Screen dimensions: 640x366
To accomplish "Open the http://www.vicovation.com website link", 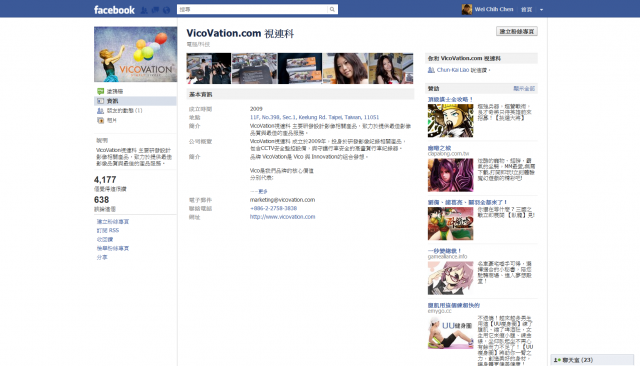I will pos(282,217).
